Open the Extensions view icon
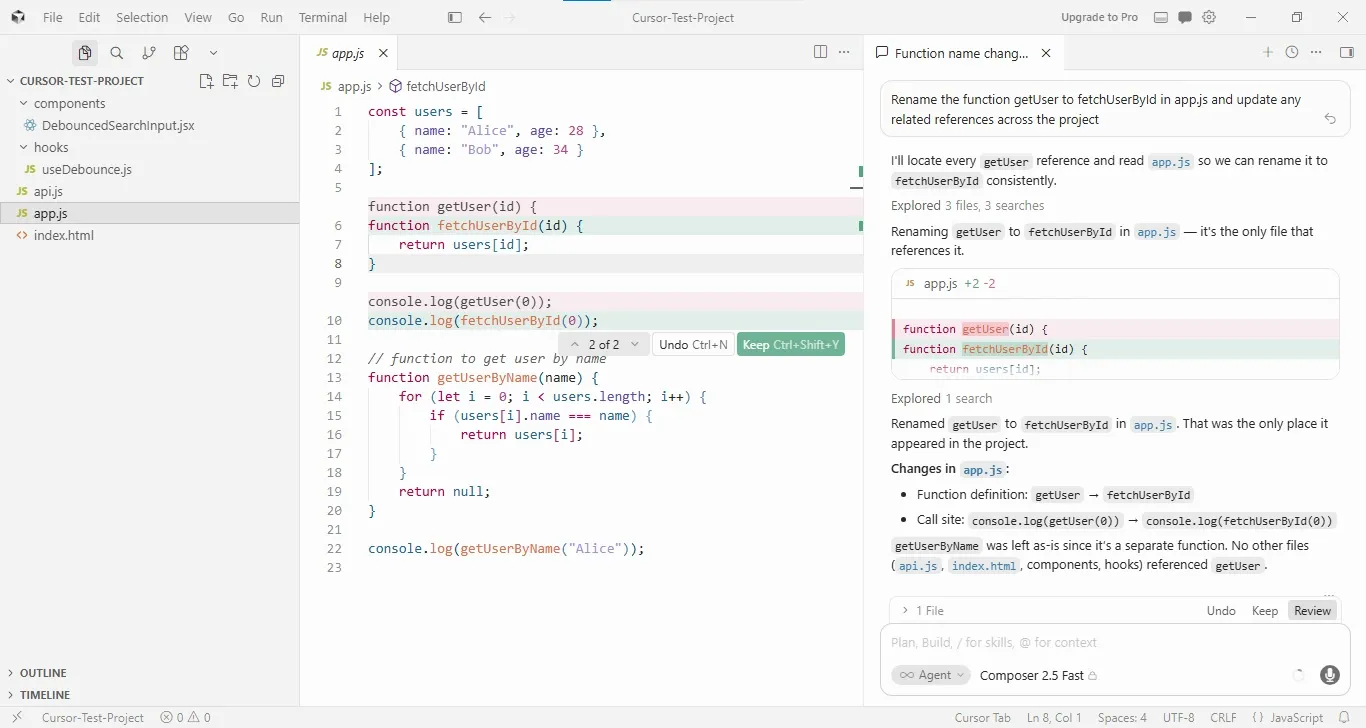 181,53
